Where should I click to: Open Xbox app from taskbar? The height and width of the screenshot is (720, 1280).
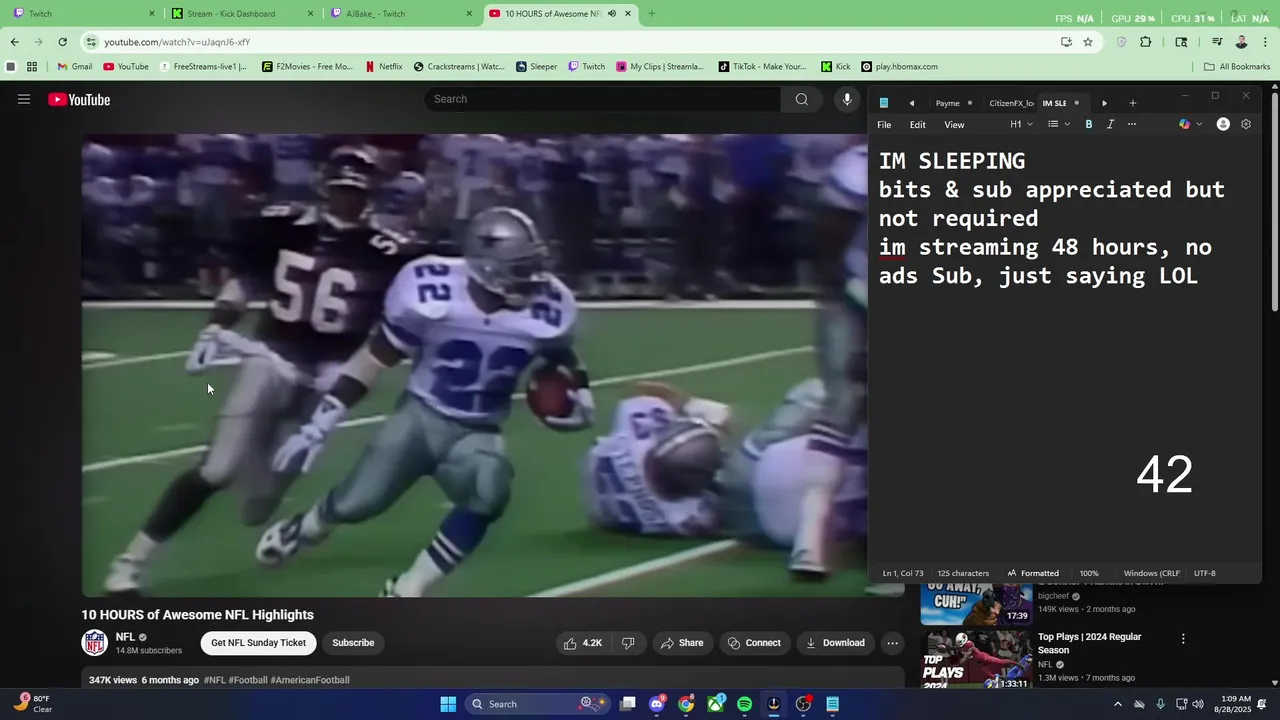pyautogui.click(x=716, y=704)
